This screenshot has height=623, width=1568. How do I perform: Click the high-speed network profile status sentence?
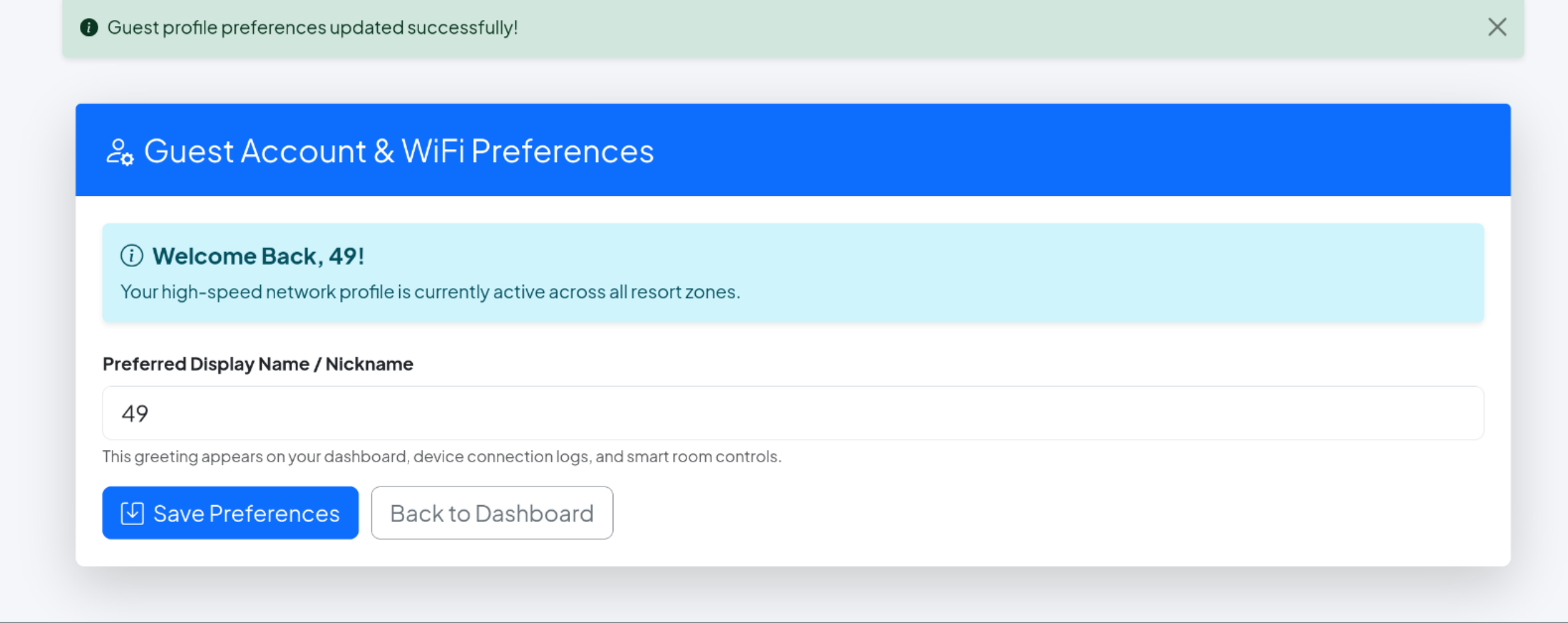(x=430, y=292)
